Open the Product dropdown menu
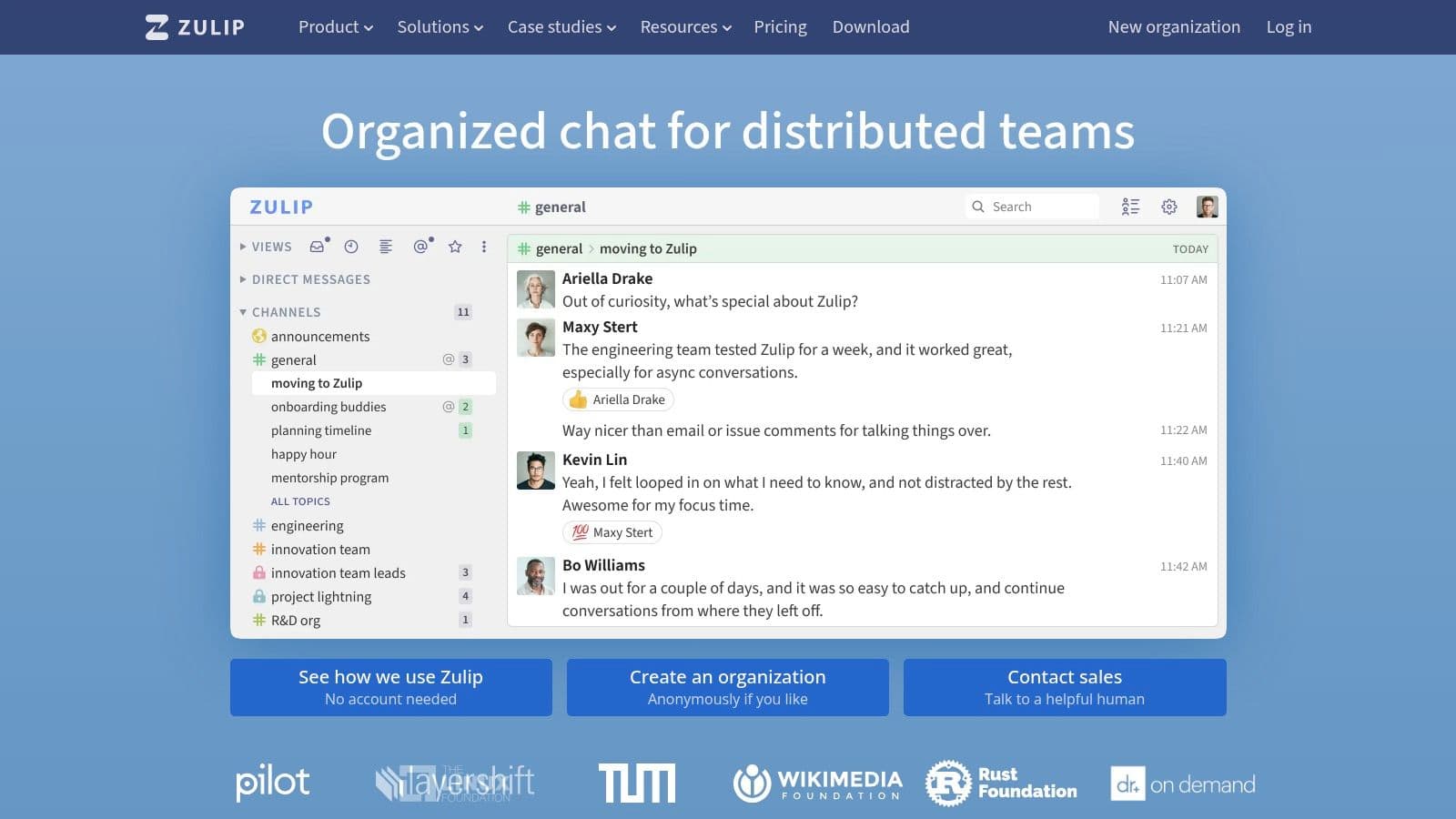This screenshot has height=819, width=1456. click(335, 27)
